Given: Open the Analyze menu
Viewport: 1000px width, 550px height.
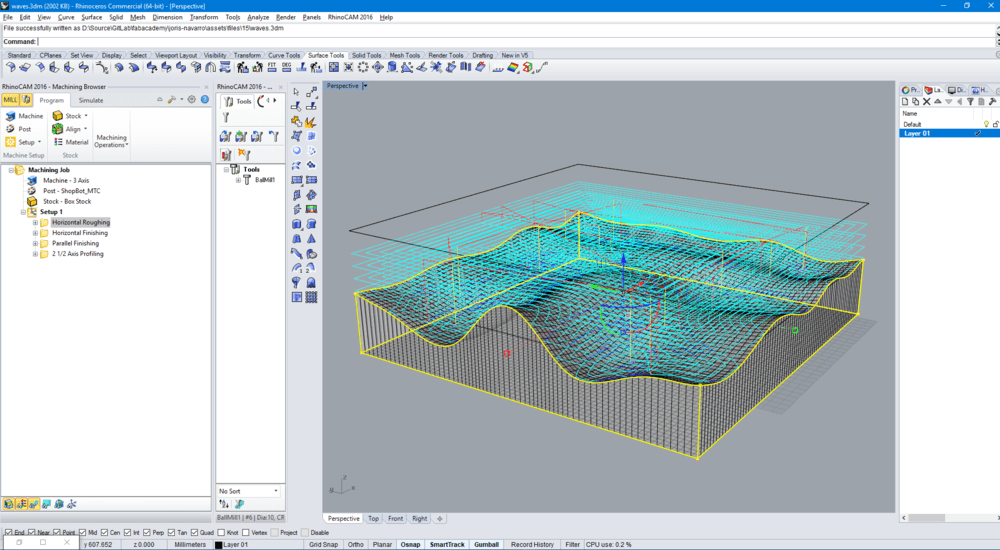Looking at the screenshot, I should (258, 17).
